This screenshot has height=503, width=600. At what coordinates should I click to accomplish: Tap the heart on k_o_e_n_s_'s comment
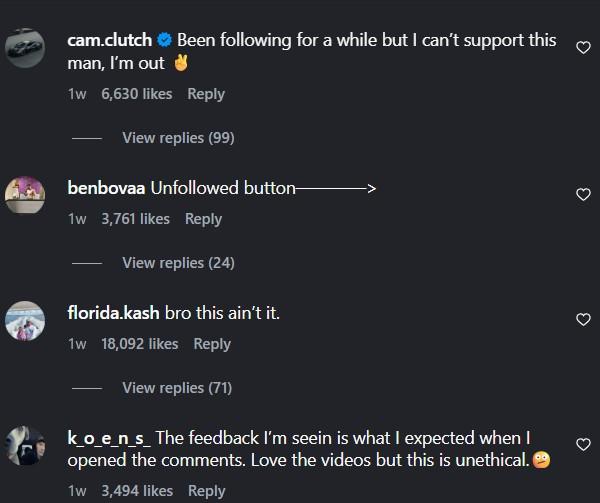(584, 444)
